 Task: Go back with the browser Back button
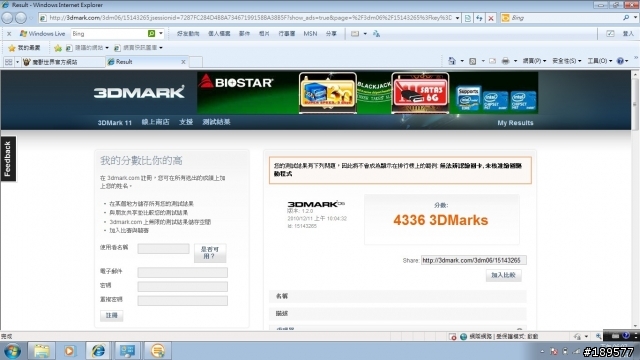click(7, 18)
